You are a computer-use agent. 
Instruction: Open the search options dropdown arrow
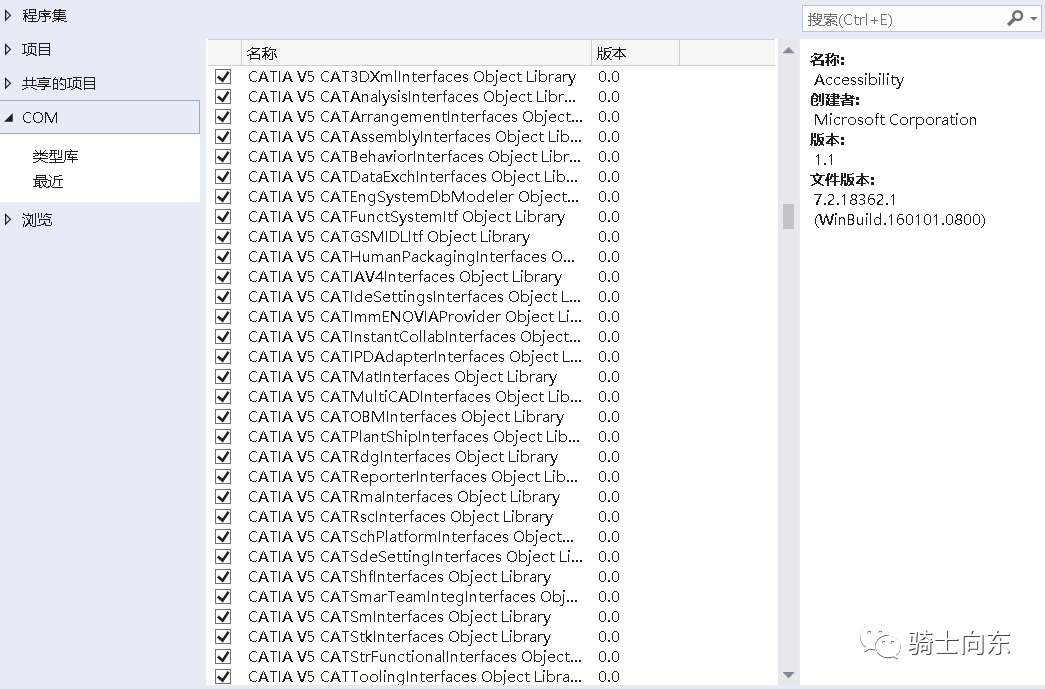click(1034, 19)
